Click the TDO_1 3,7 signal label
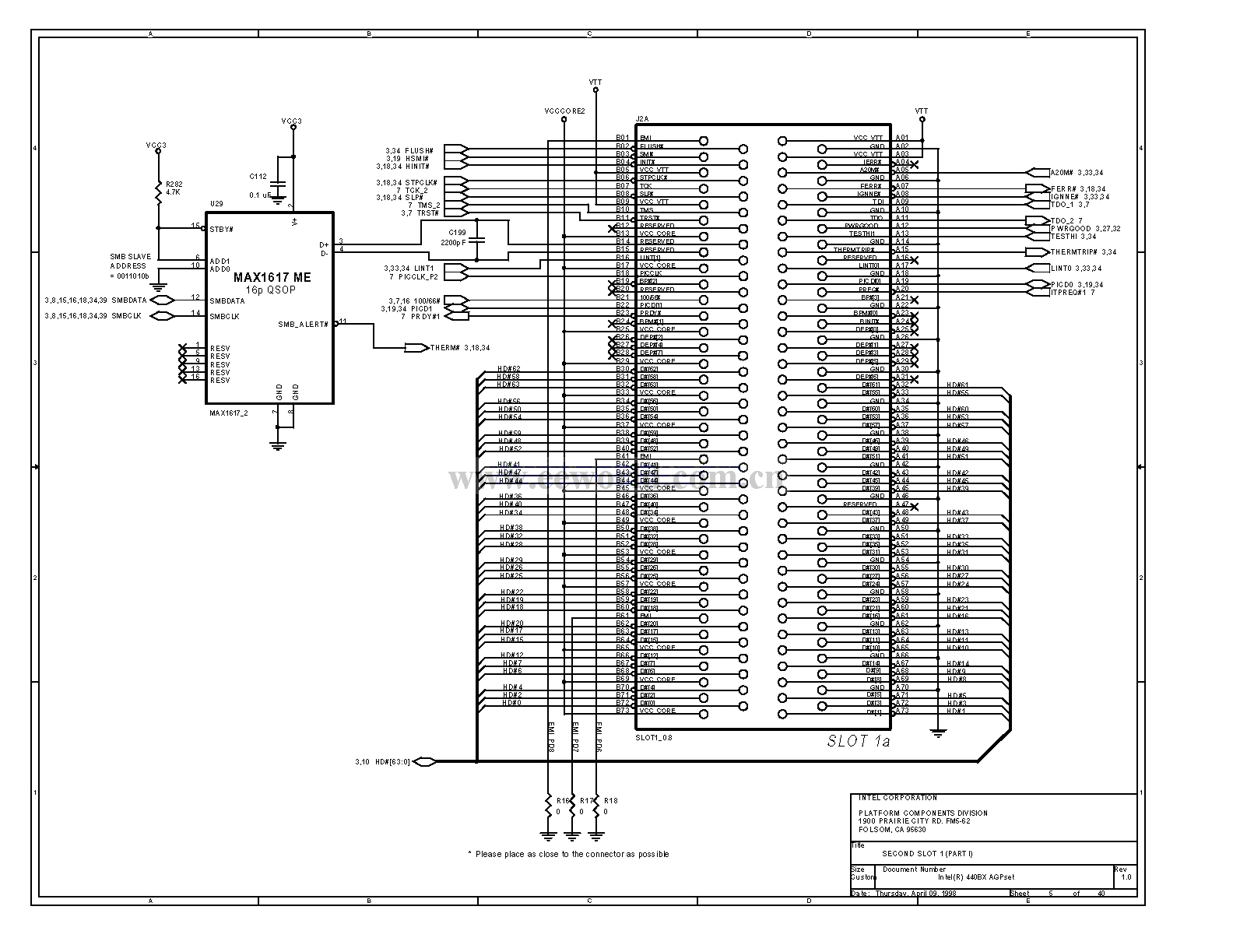Viewport: 1233px width, 952px height. pos(1069,205)
